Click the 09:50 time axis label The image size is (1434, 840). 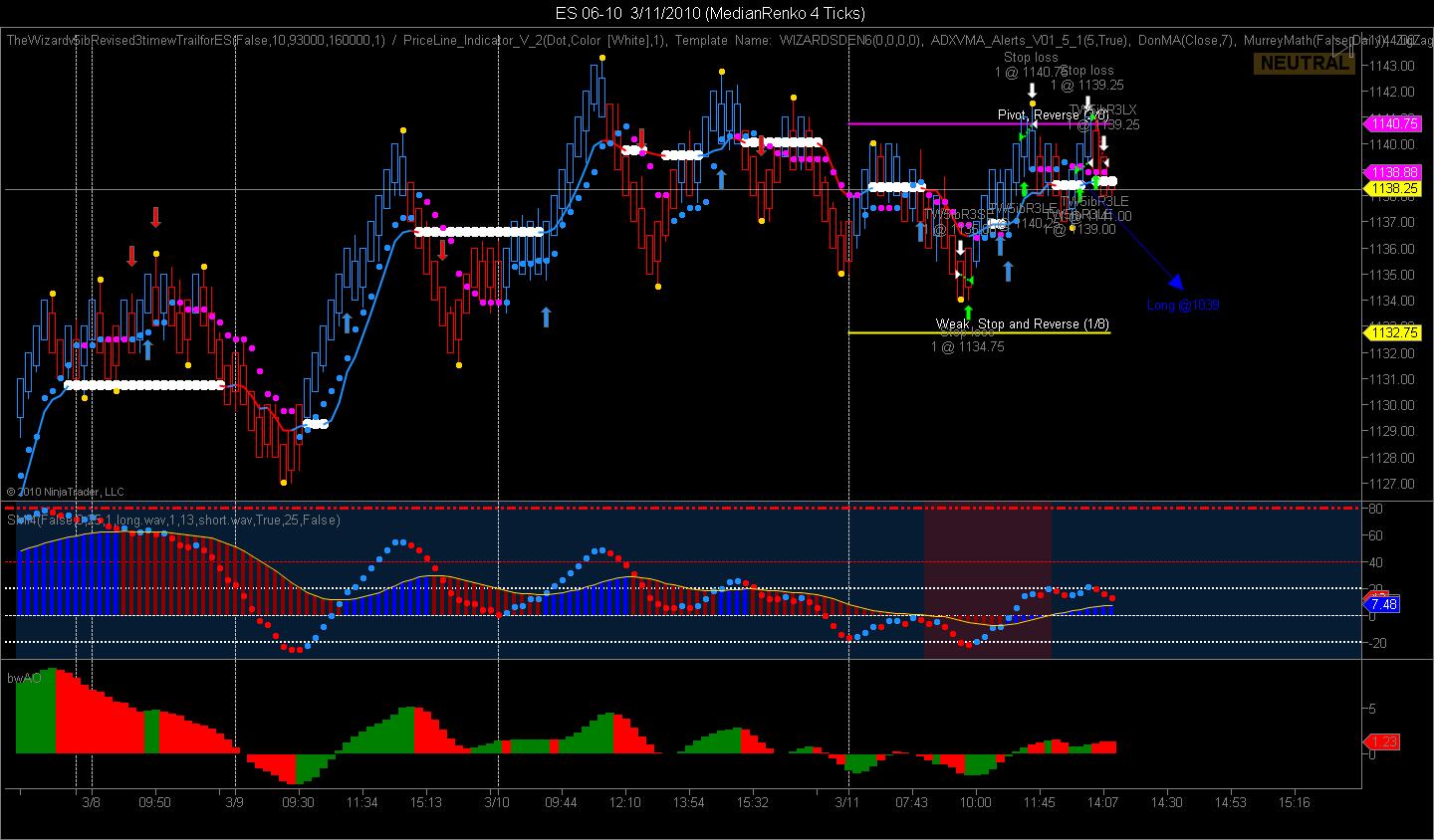(154, 802)
